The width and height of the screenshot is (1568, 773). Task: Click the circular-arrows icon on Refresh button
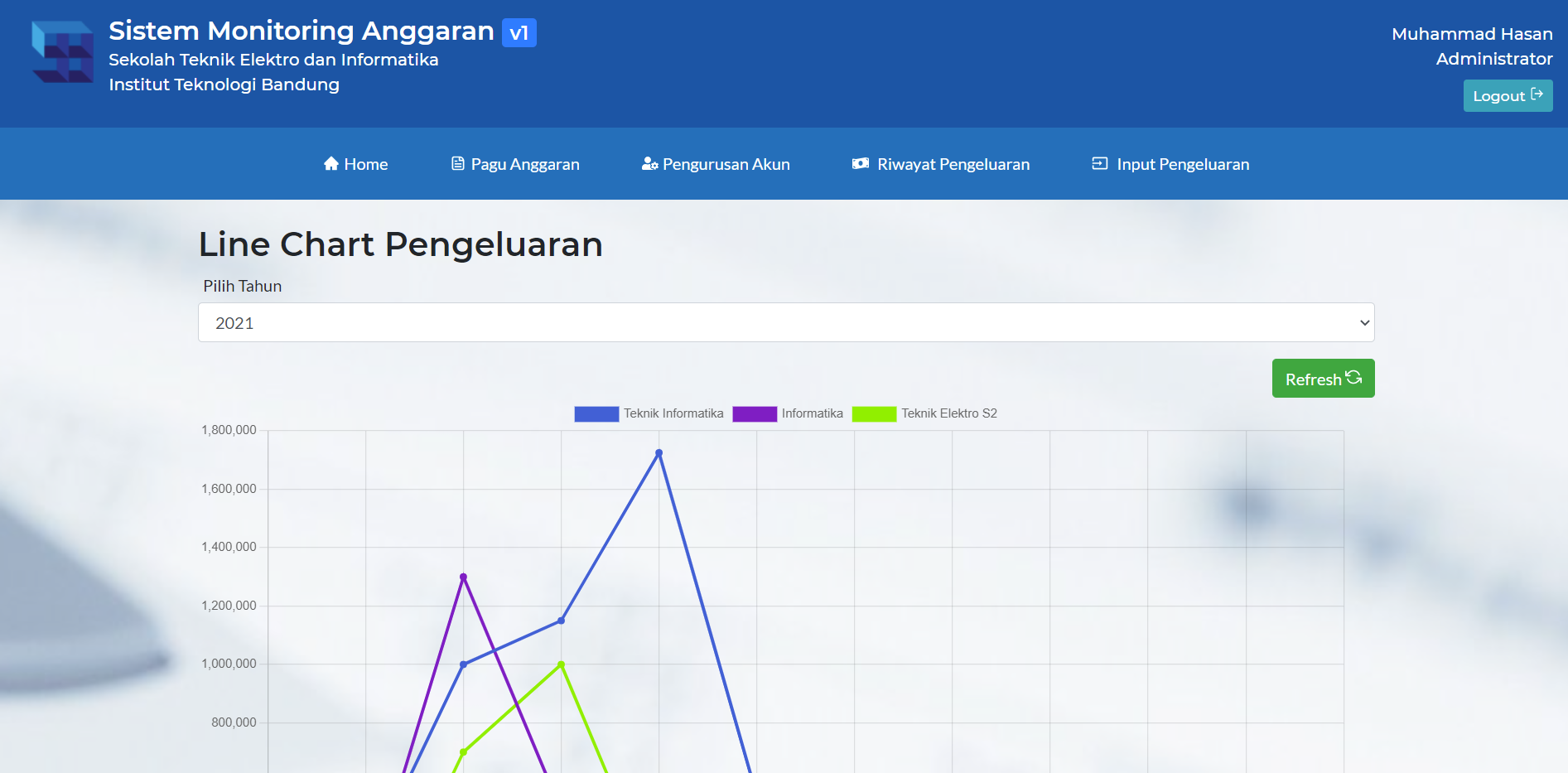tap(1354, 378)
